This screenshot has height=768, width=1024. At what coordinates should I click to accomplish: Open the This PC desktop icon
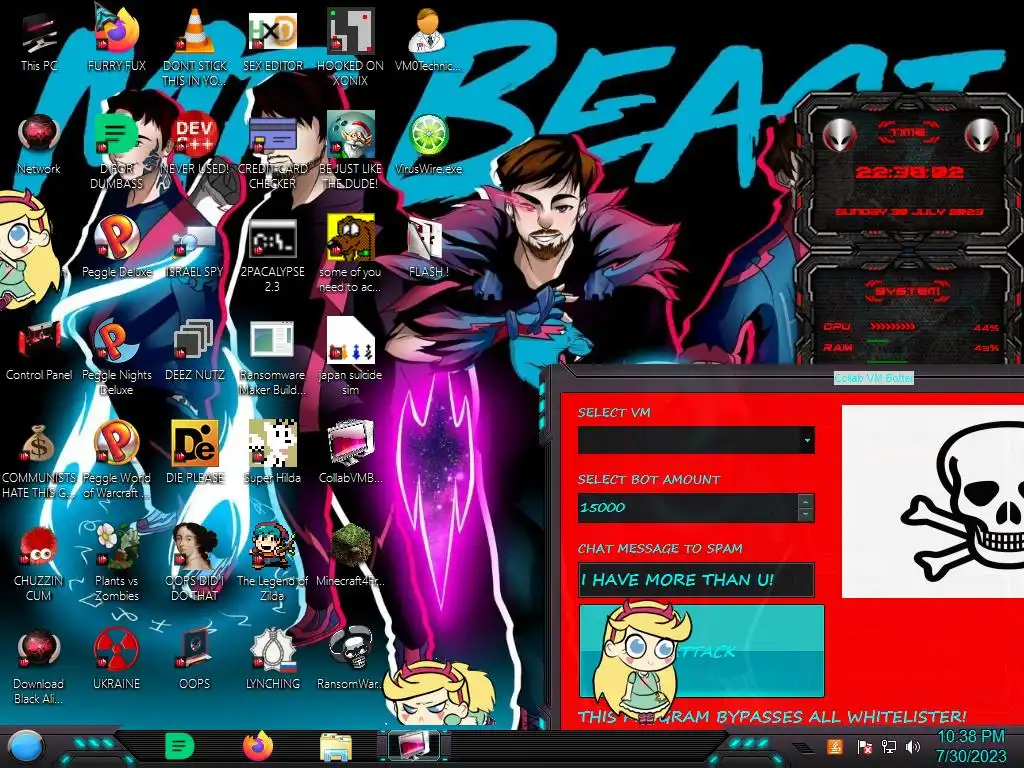point(39,40)
